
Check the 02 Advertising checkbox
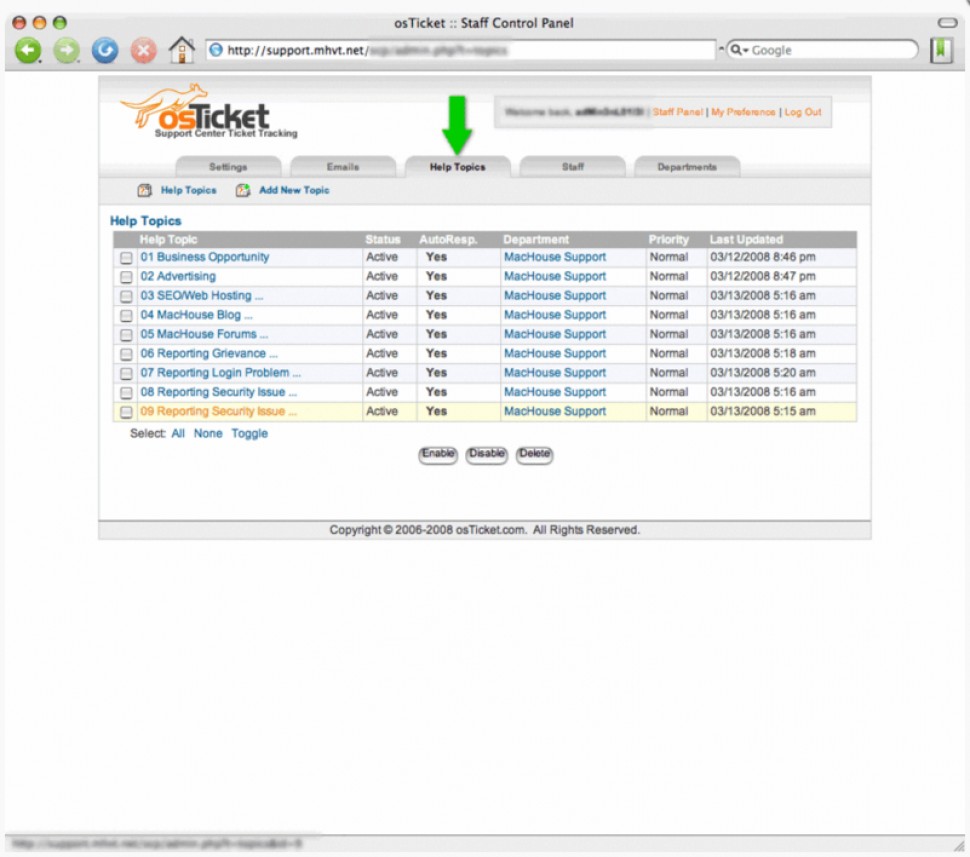click(x=126, y=277)
